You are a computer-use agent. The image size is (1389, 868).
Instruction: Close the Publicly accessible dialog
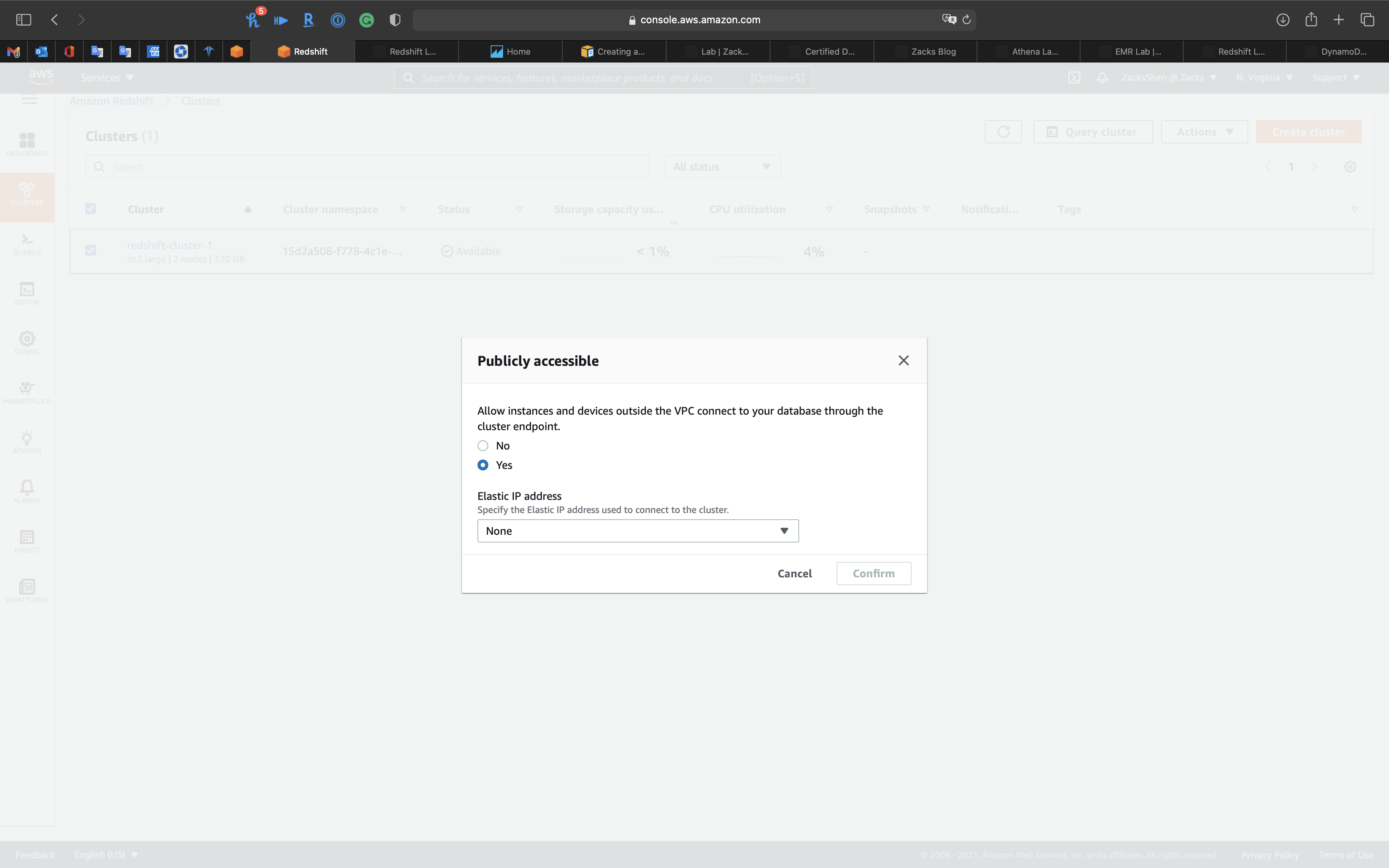[x=903, y=360]
